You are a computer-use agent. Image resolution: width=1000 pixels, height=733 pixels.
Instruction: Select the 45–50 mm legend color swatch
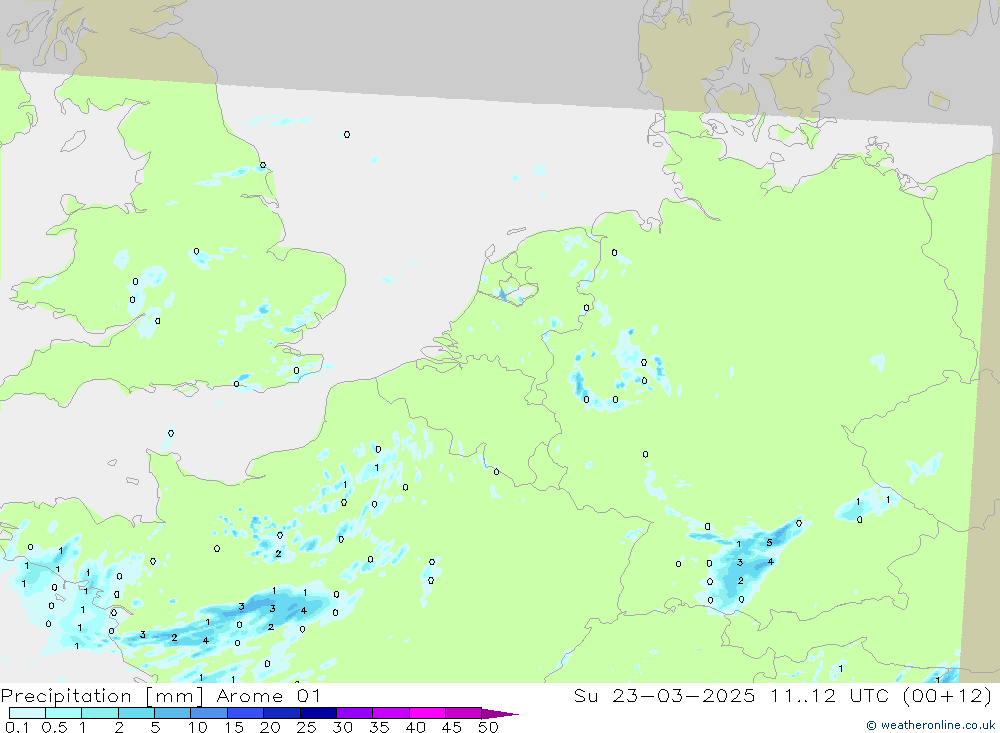pos(464,713)
